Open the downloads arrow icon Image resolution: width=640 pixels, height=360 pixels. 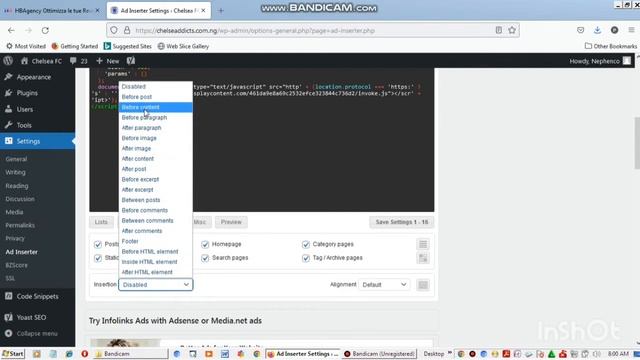coord(597,30)
